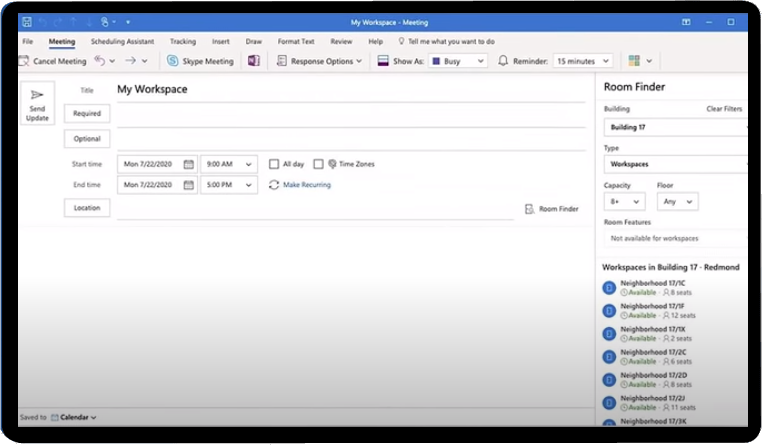This screenshot has height=445, width=762.
Task: Click Send Update button
Action: tap(37, 103)
